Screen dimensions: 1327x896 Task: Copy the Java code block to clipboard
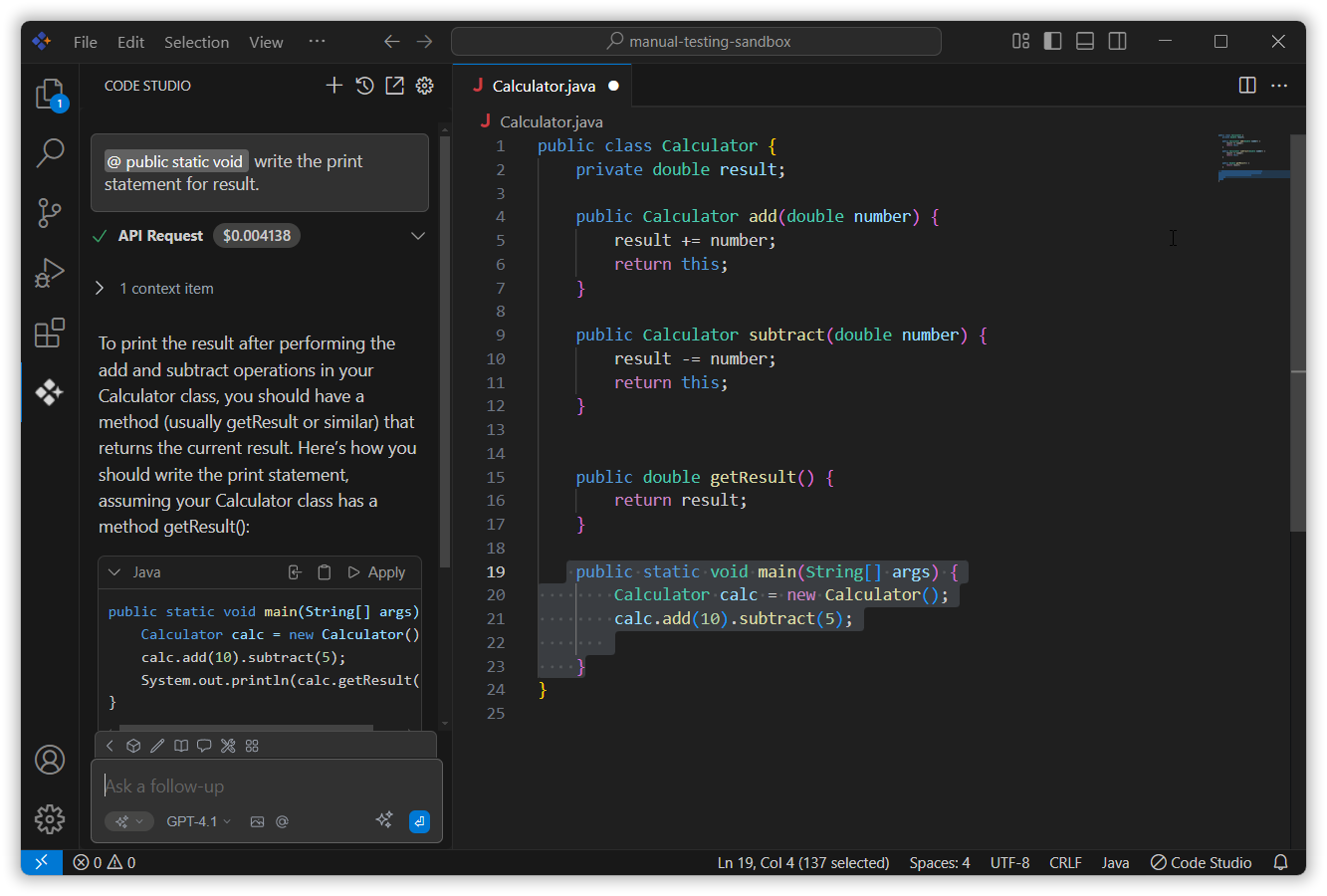click(x=324, y=572)
